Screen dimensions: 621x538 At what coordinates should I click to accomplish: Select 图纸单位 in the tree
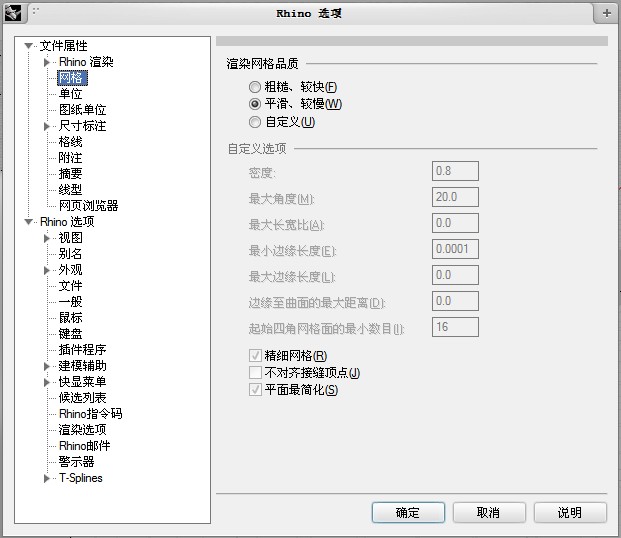coord(82,110)
